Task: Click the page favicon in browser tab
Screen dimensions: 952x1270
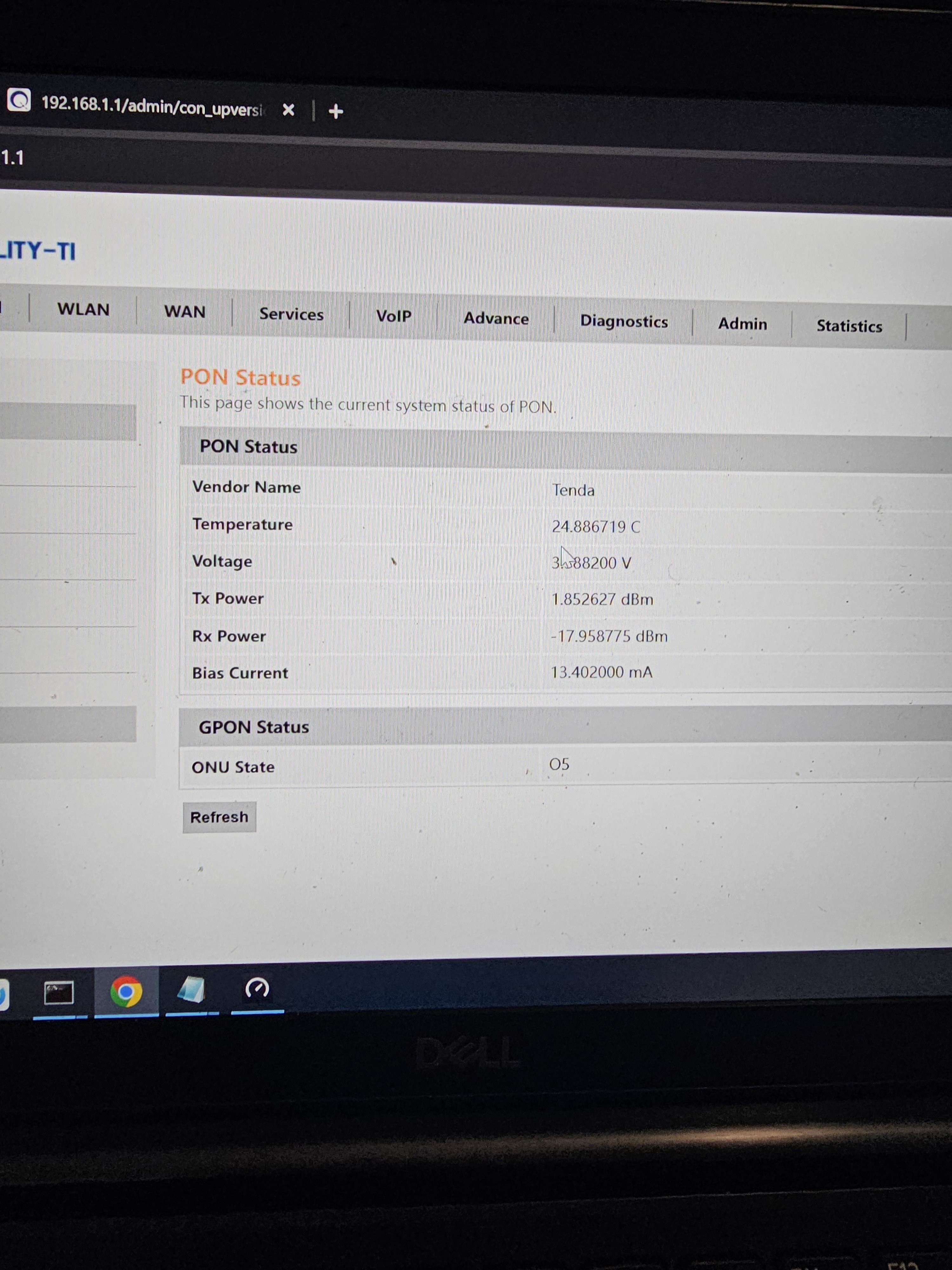Action: tap(19, 100)
